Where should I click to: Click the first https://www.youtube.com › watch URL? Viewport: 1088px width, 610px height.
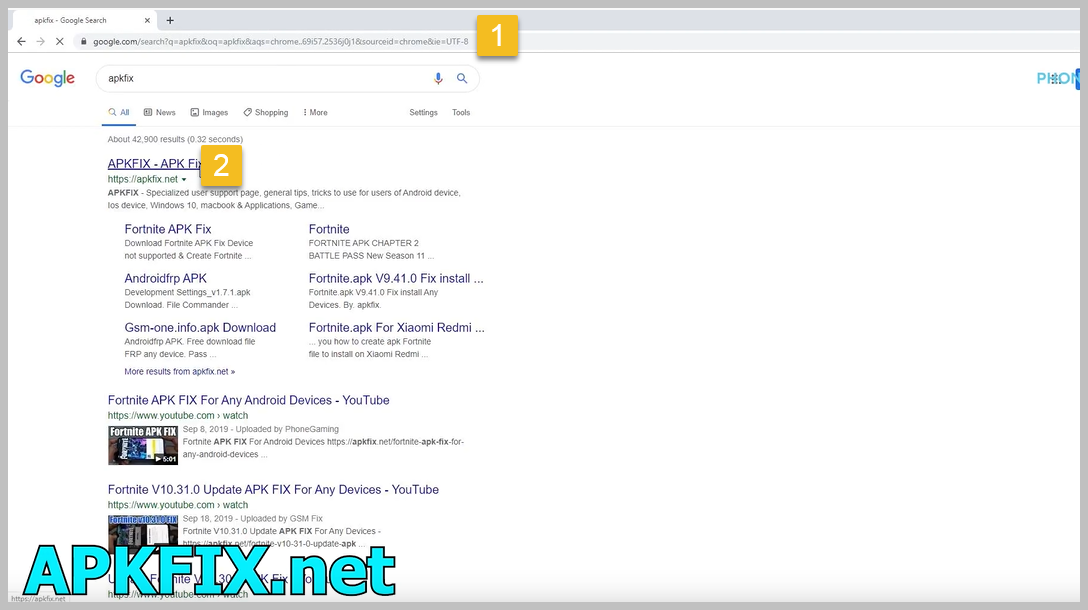[x=178, y=416]
